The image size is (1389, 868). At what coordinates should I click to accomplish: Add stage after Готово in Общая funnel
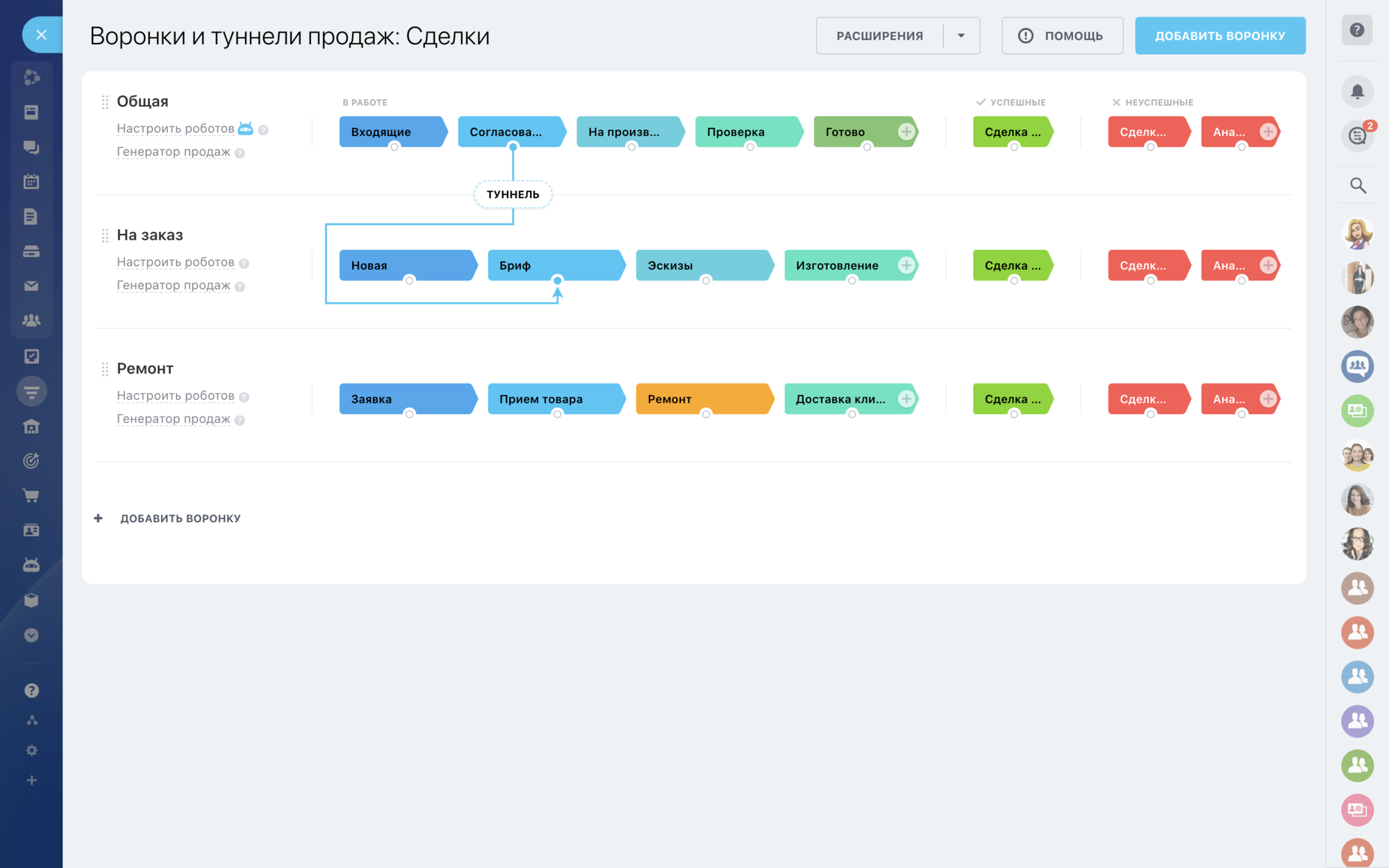[x=906, y=131]
